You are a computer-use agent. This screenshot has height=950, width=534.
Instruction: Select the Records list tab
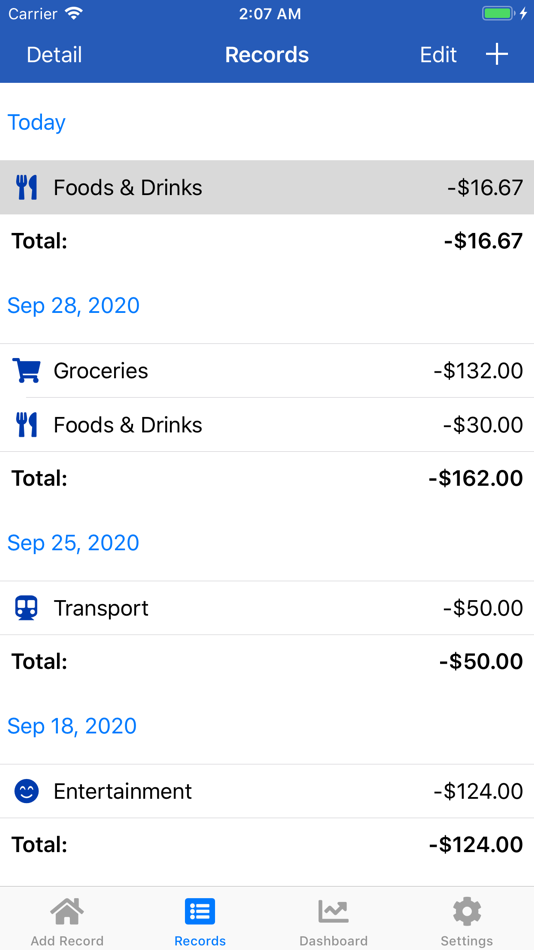point(200,921)
